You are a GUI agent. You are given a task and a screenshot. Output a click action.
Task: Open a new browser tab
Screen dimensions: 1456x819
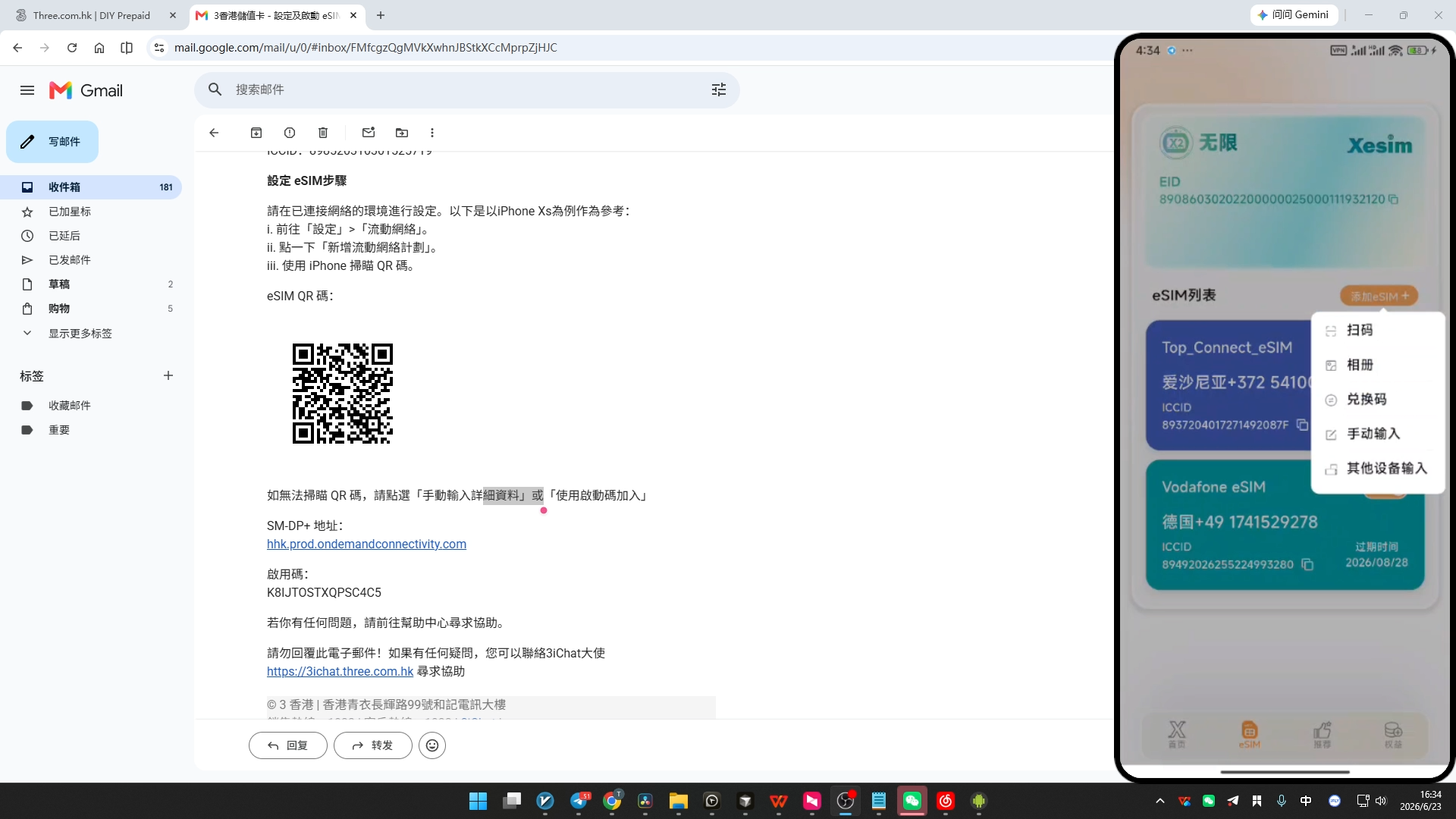[381, 15]
